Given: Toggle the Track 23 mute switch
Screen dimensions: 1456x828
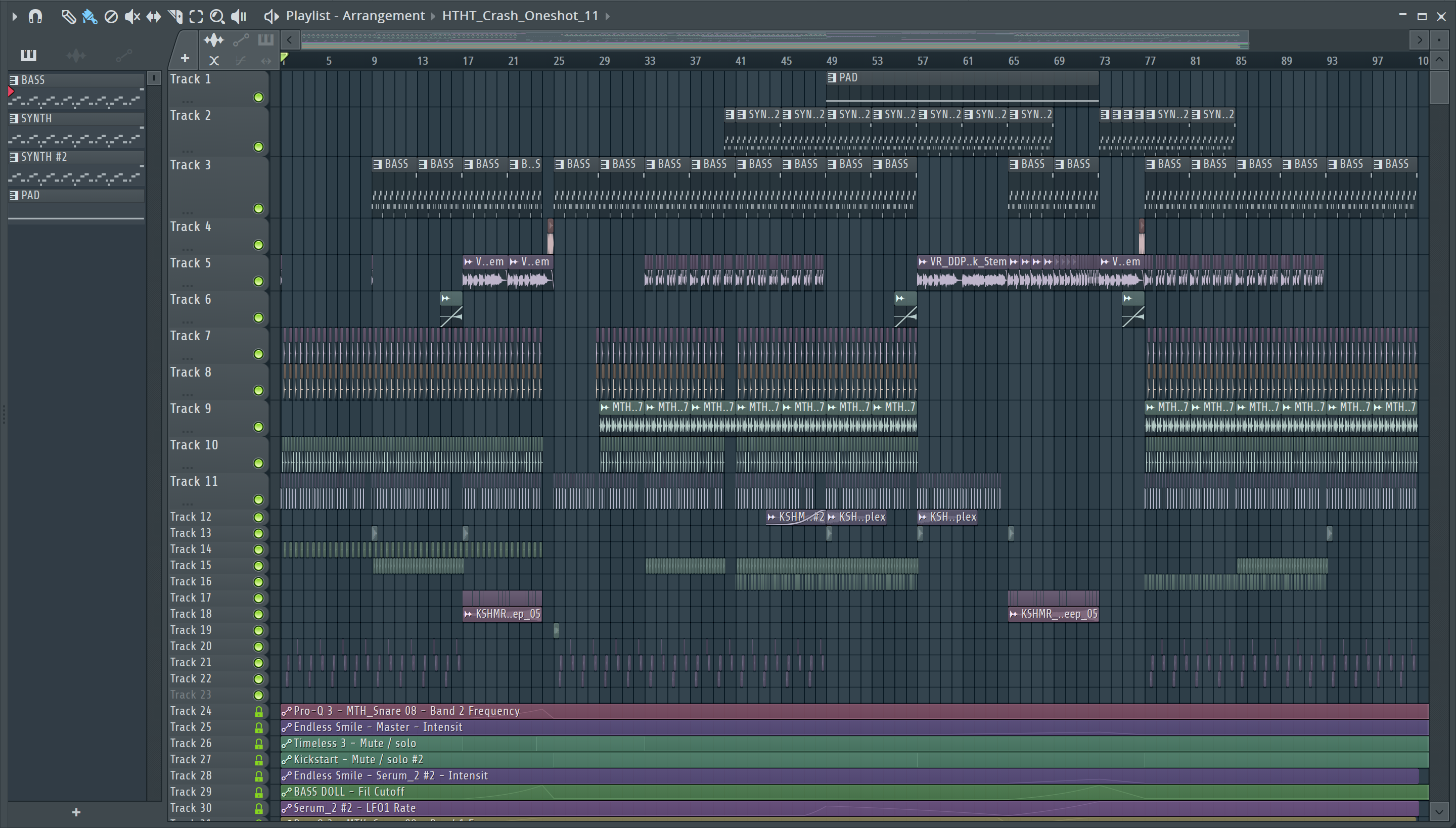Looking at the screenshot, I should (259, 695).
